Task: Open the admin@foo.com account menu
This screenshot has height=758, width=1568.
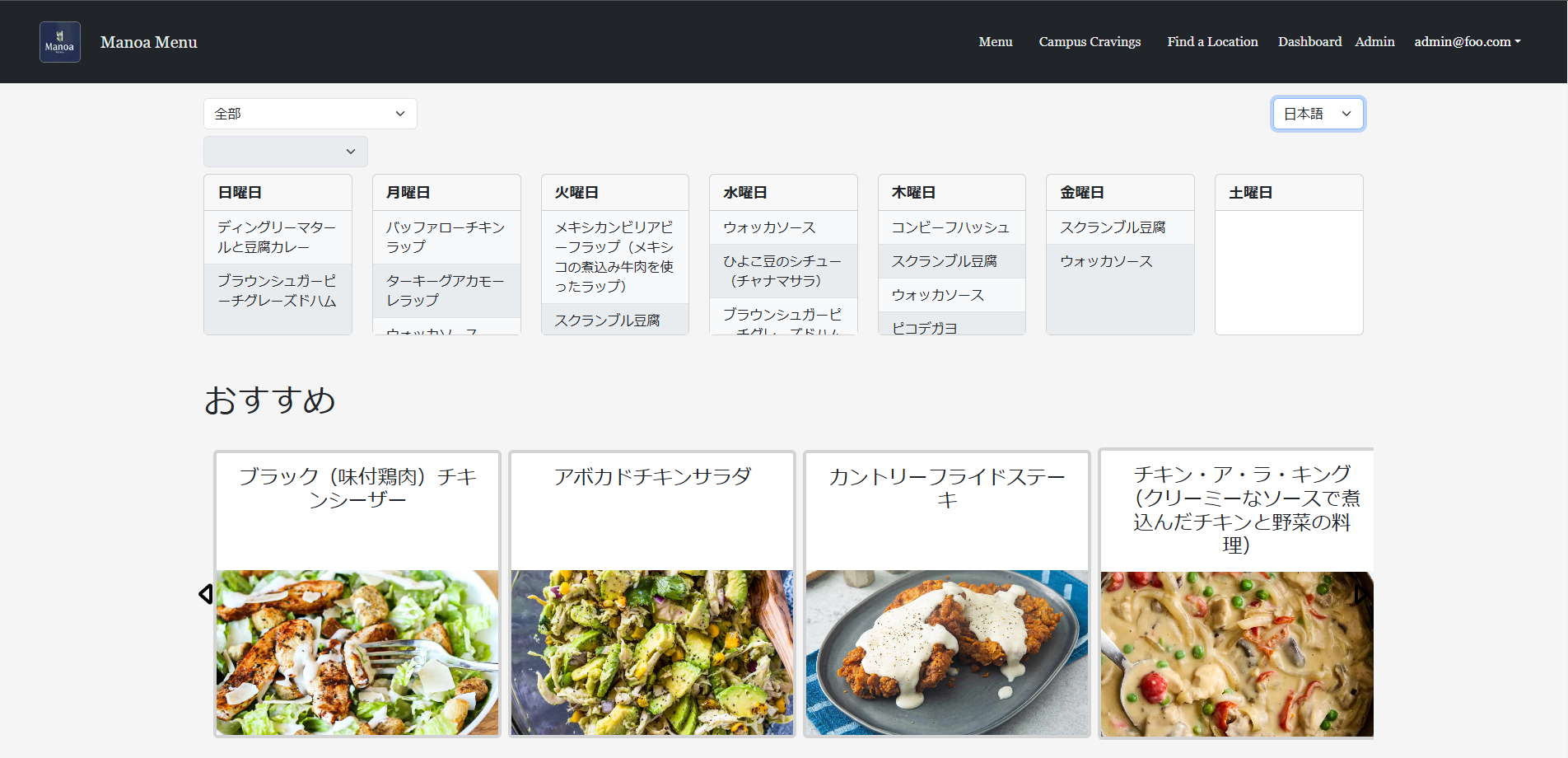Action: [x=1467, y=42]
